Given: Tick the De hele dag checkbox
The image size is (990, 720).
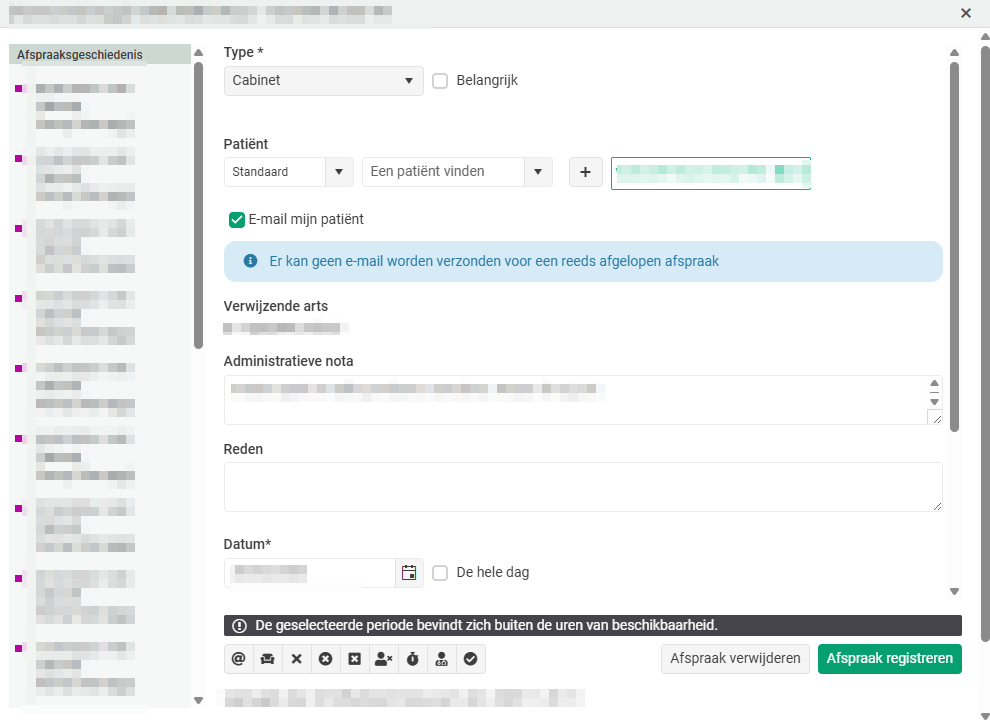Looking at the screenshot, I should [x=440, y=573].
